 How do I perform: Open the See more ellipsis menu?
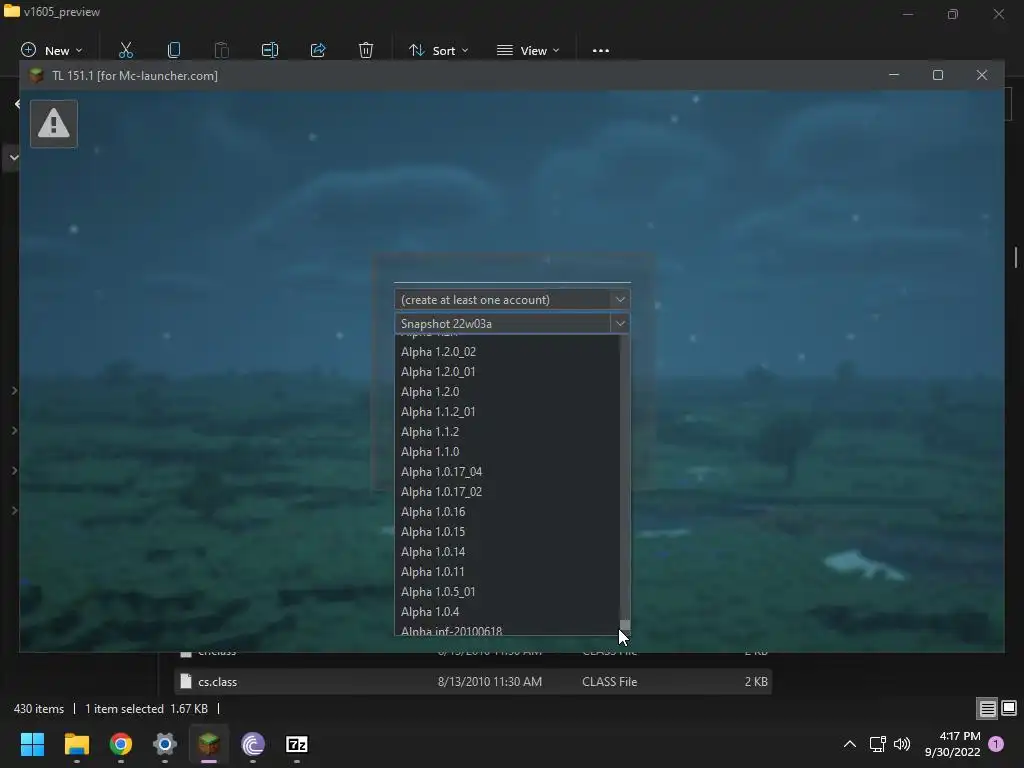click(600, 50)
